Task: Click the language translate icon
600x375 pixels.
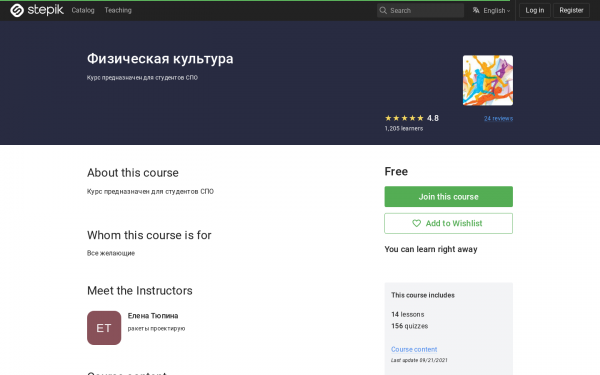Action: click(476, 10)
